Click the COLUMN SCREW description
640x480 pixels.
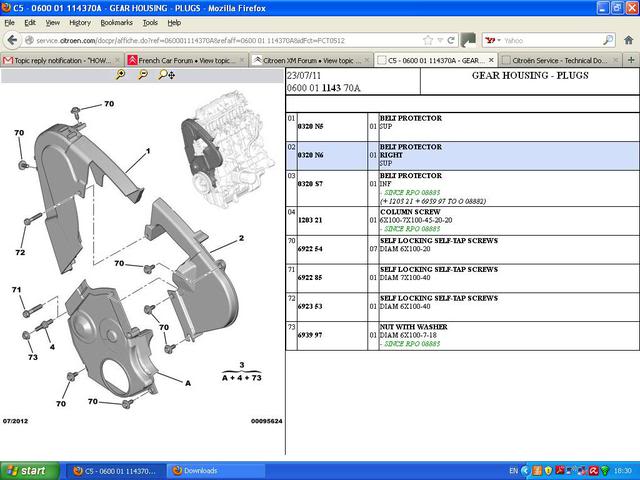(410, 212)
